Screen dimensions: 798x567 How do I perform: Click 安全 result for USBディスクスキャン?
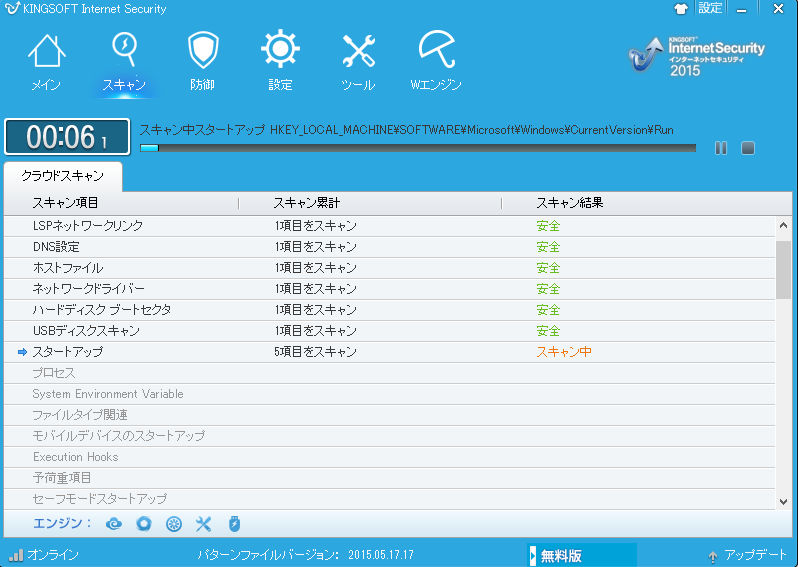[548, 331]
